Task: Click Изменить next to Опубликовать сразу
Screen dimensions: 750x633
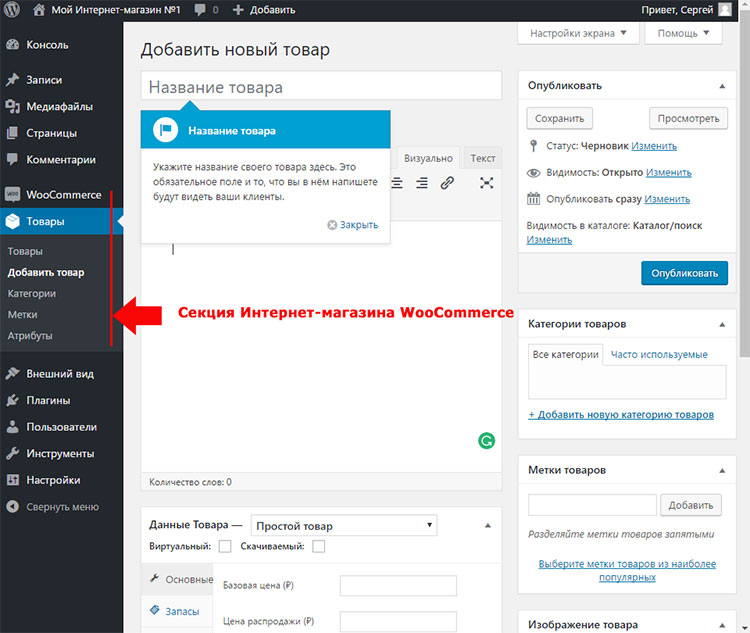Action: pyautogui.click(x=667, y=199)
